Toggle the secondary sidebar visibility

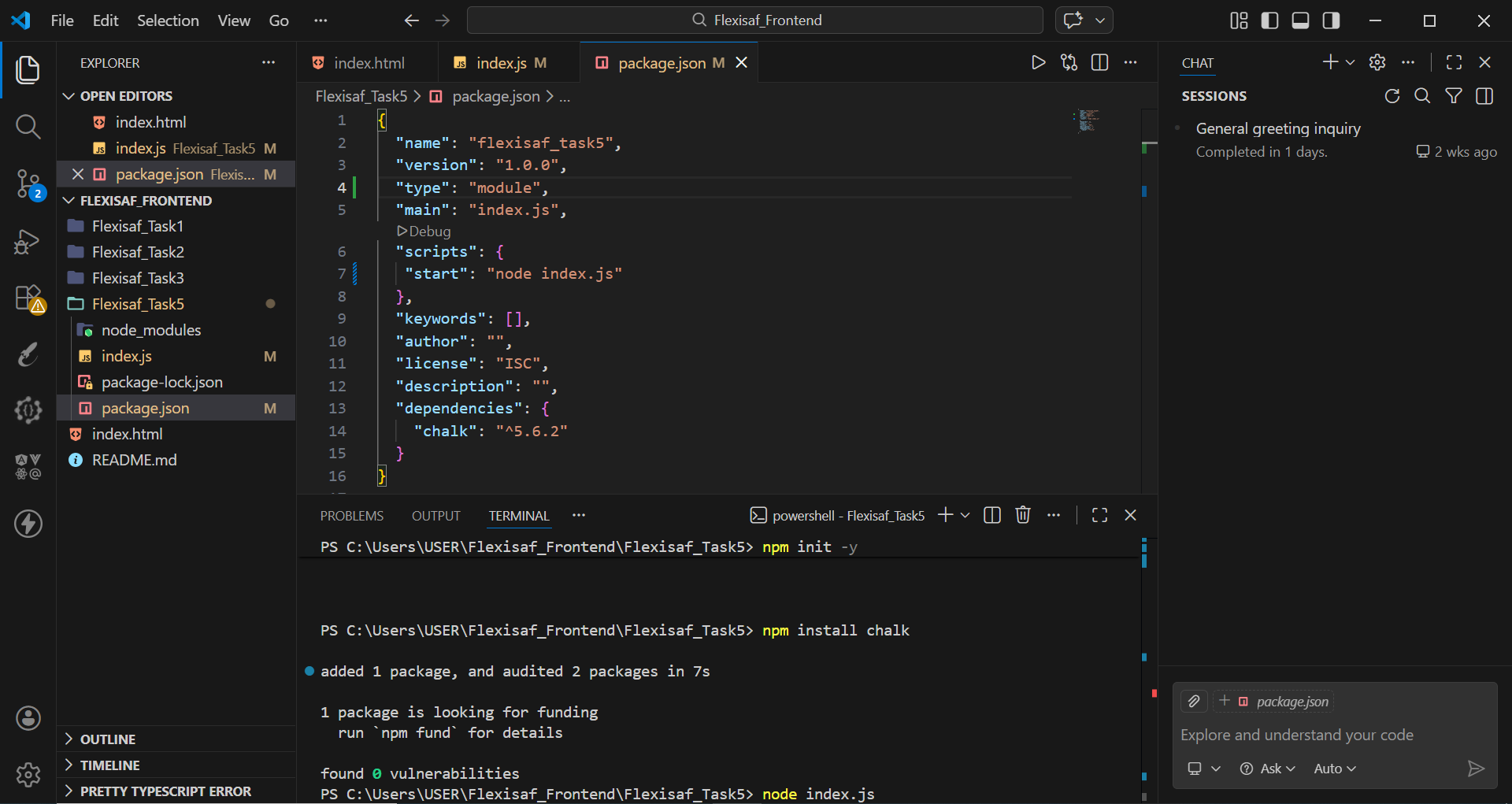1331,20
